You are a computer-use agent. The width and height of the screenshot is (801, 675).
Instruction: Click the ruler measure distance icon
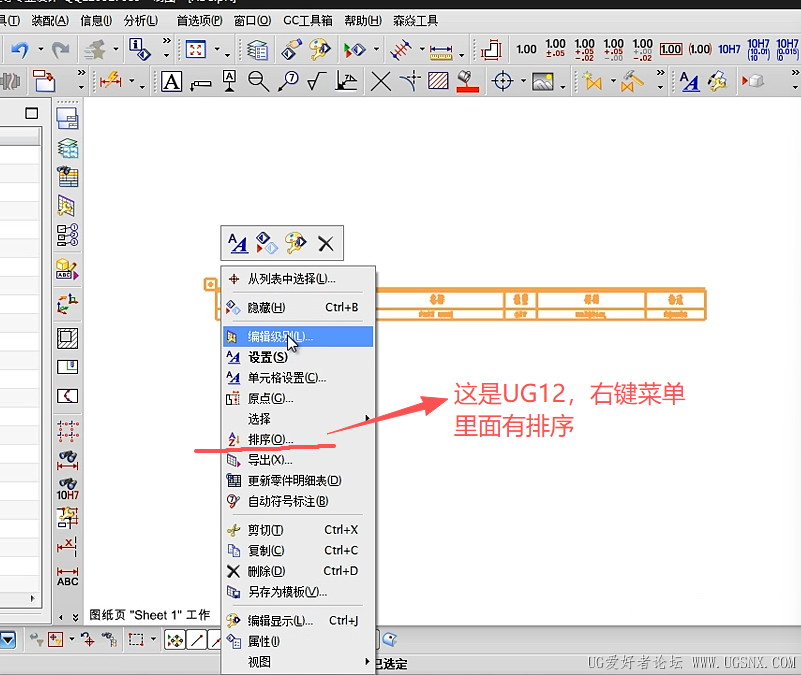click(440, 52)
